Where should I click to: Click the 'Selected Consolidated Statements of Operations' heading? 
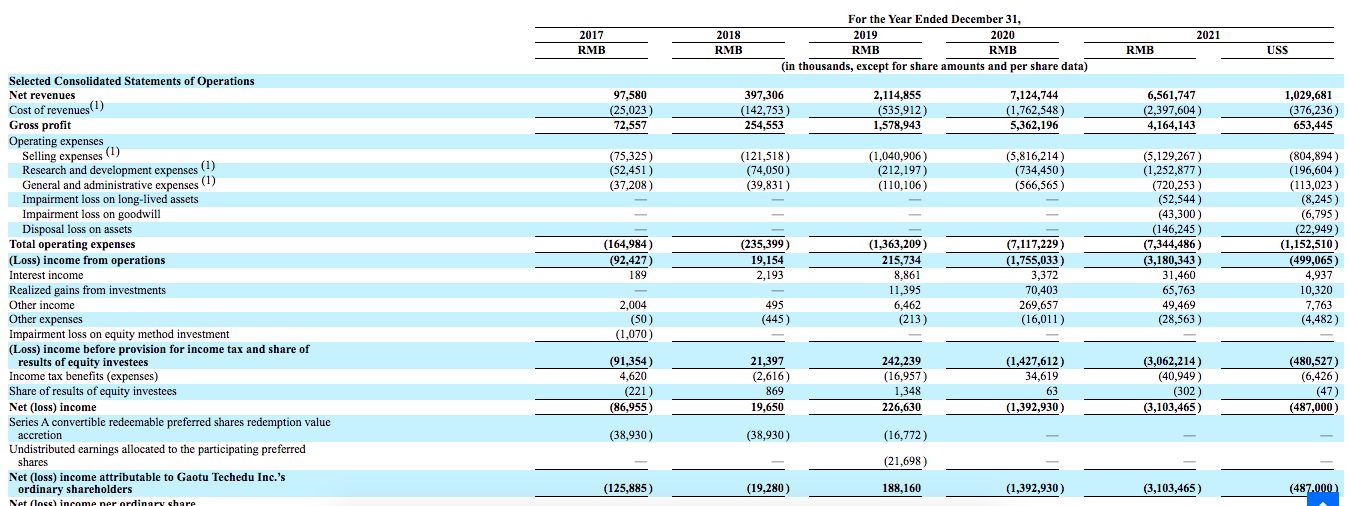[132, 81]
